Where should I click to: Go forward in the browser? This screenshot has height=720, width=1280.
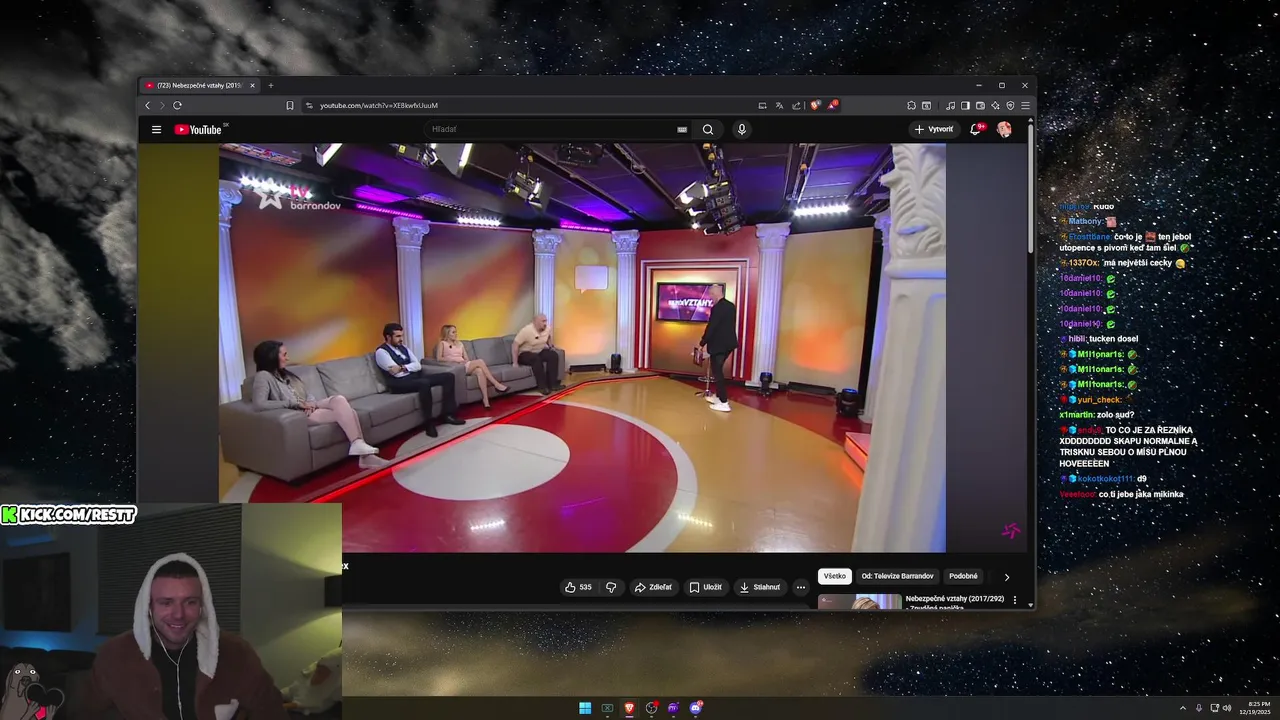tap(162, 105)
